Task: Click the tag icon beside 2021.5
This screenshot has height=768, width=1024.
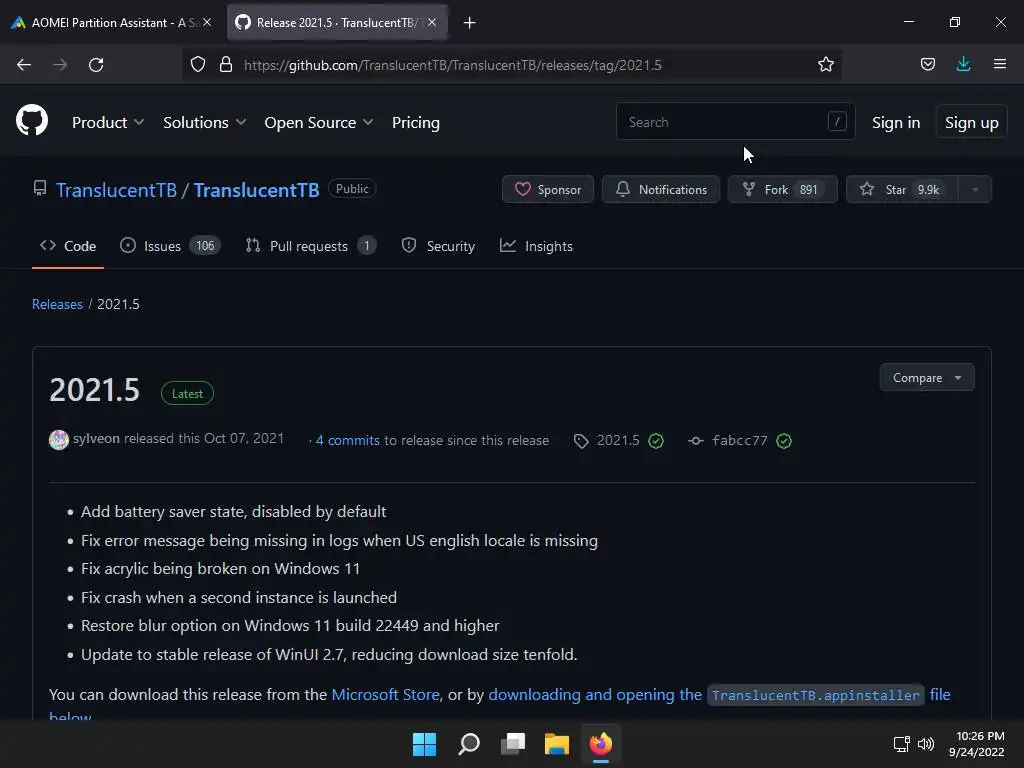Action: [581, 441]
